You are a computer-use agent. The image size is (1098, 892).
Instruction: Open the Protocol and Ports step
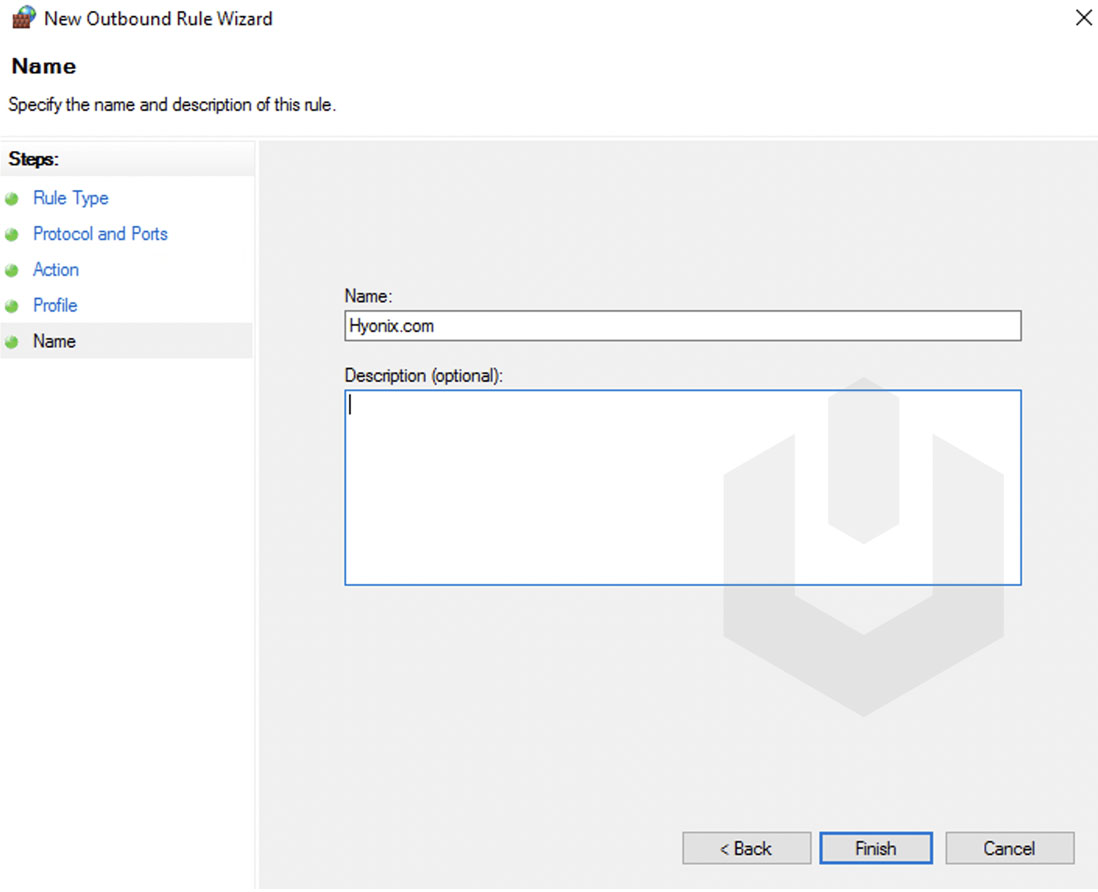[x=100, y=234]
